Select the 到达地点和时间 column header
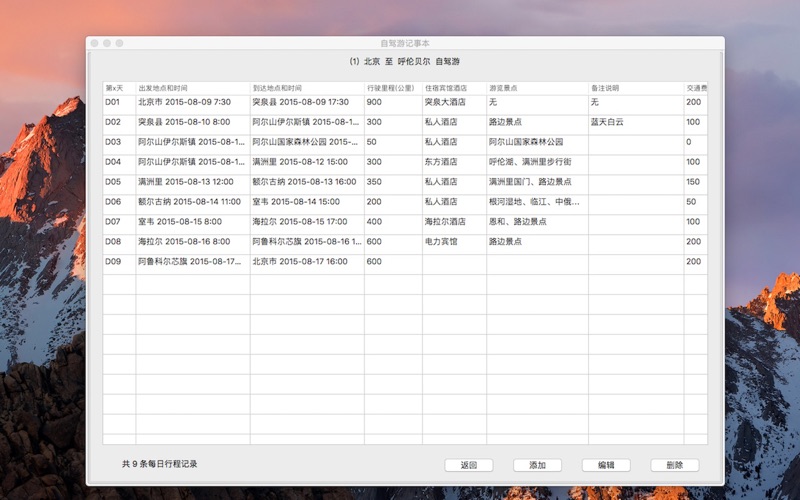 coord(307,88)
